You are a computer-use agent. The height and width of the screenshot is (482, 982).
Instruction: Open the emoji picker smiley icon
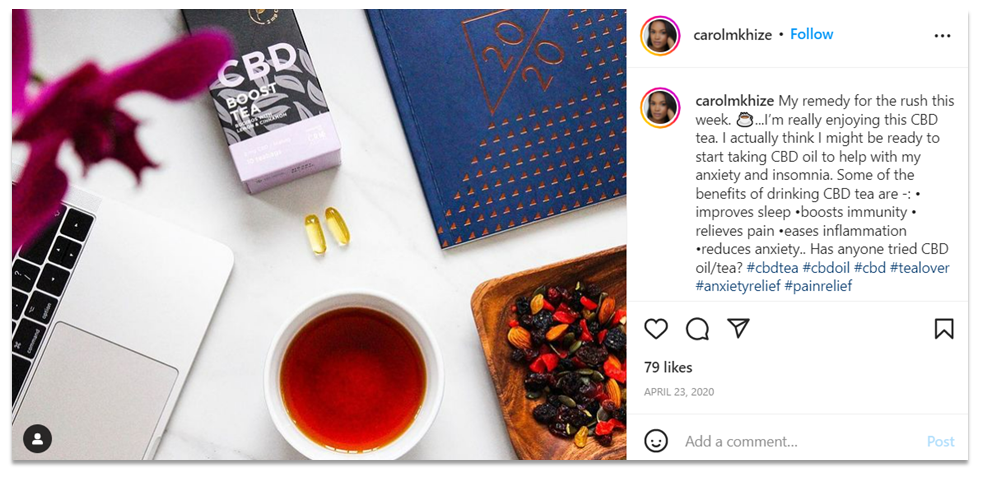pyautogui.click(x=656, y=441)
